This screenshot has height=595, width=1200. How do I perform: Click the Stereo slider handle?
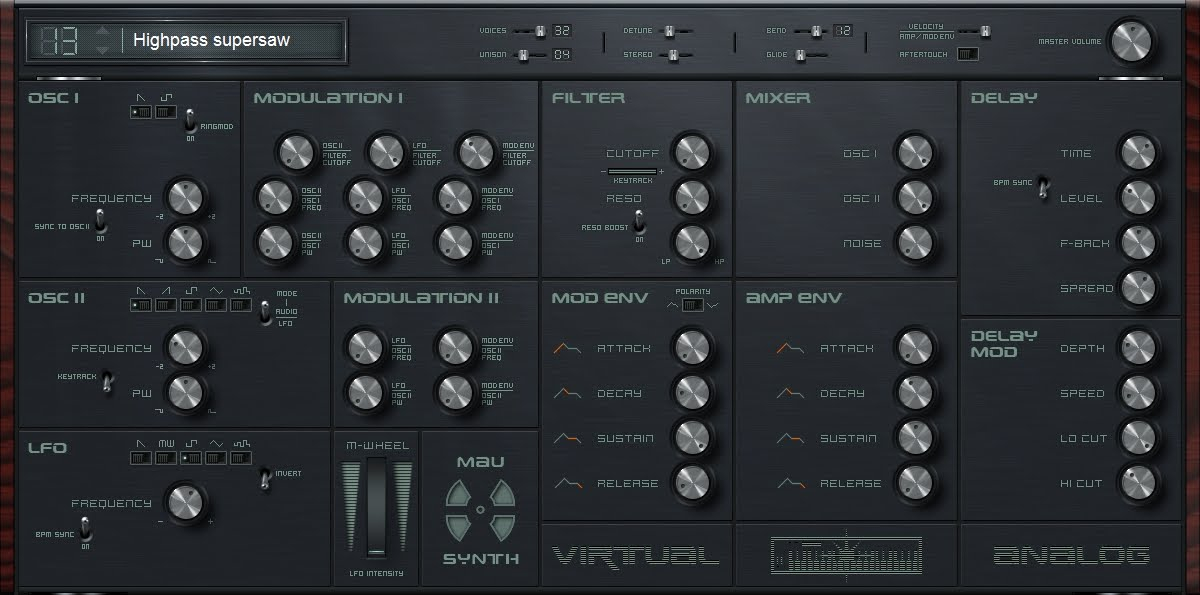pyautogui.click(x=673, y=55)
